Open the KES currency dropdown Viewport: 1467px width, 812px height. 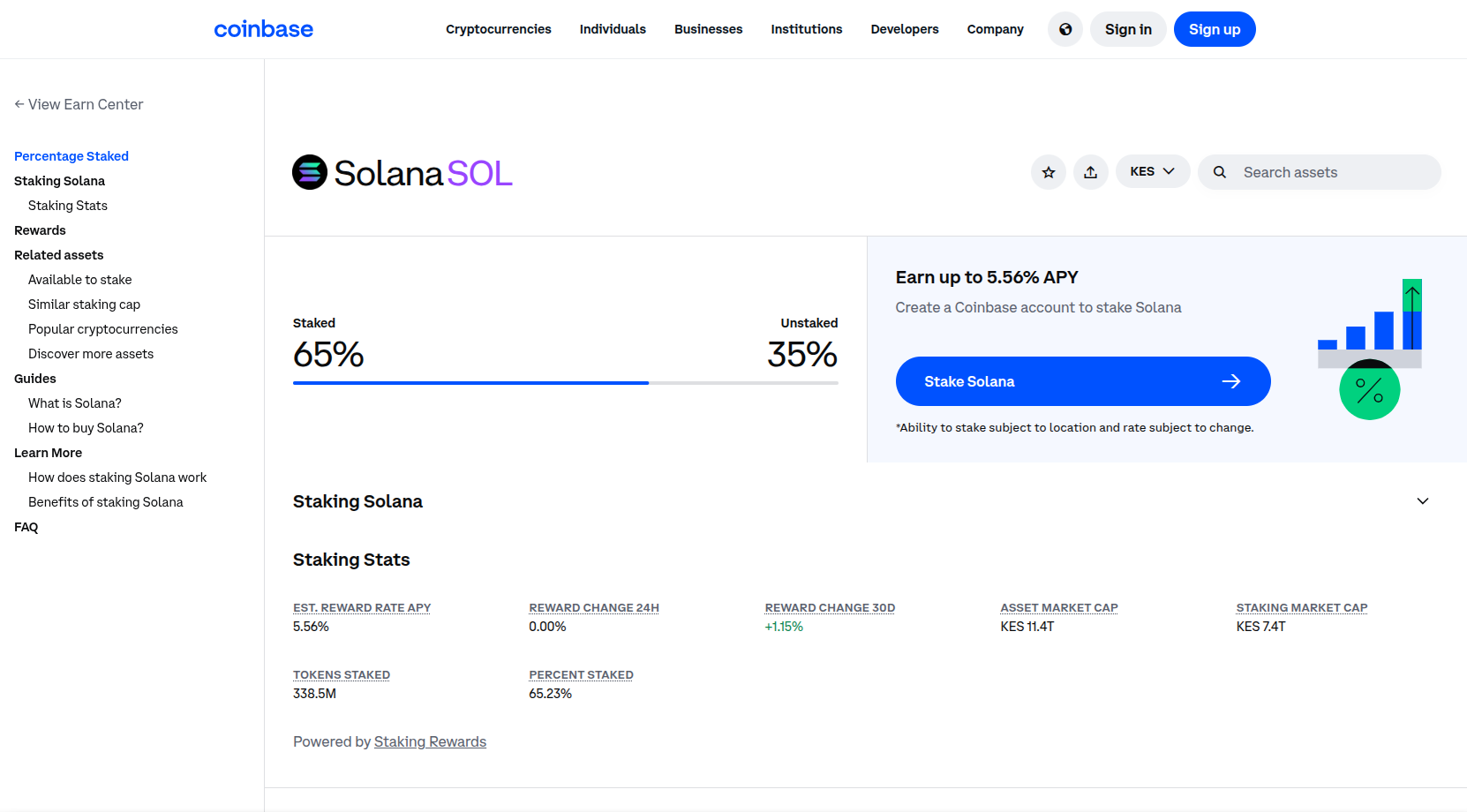tap(1152, 171)
